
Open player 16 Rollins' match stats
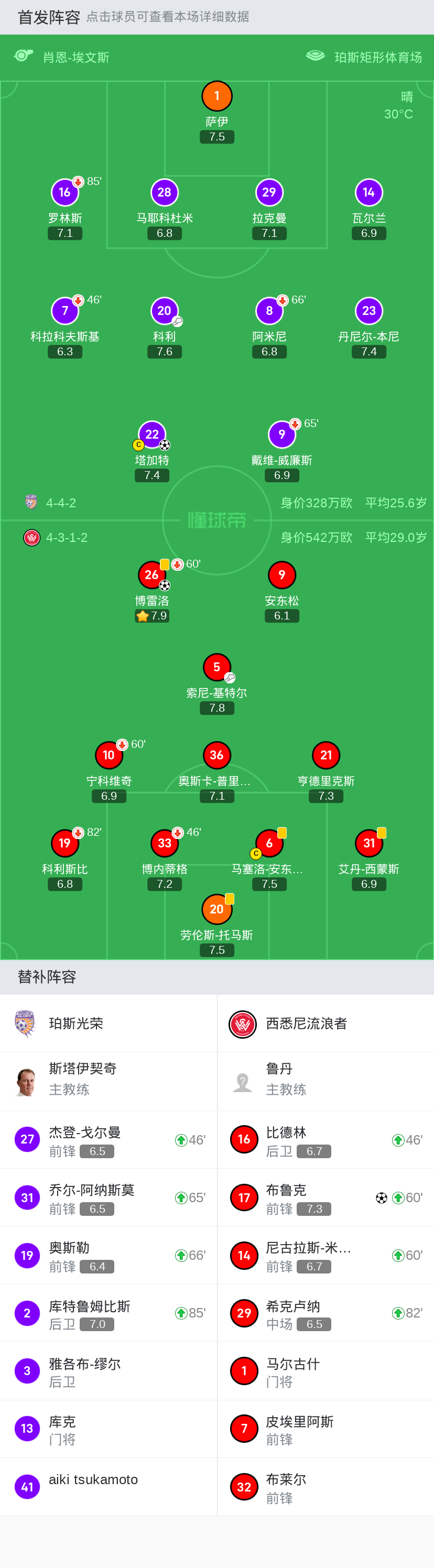64,192
